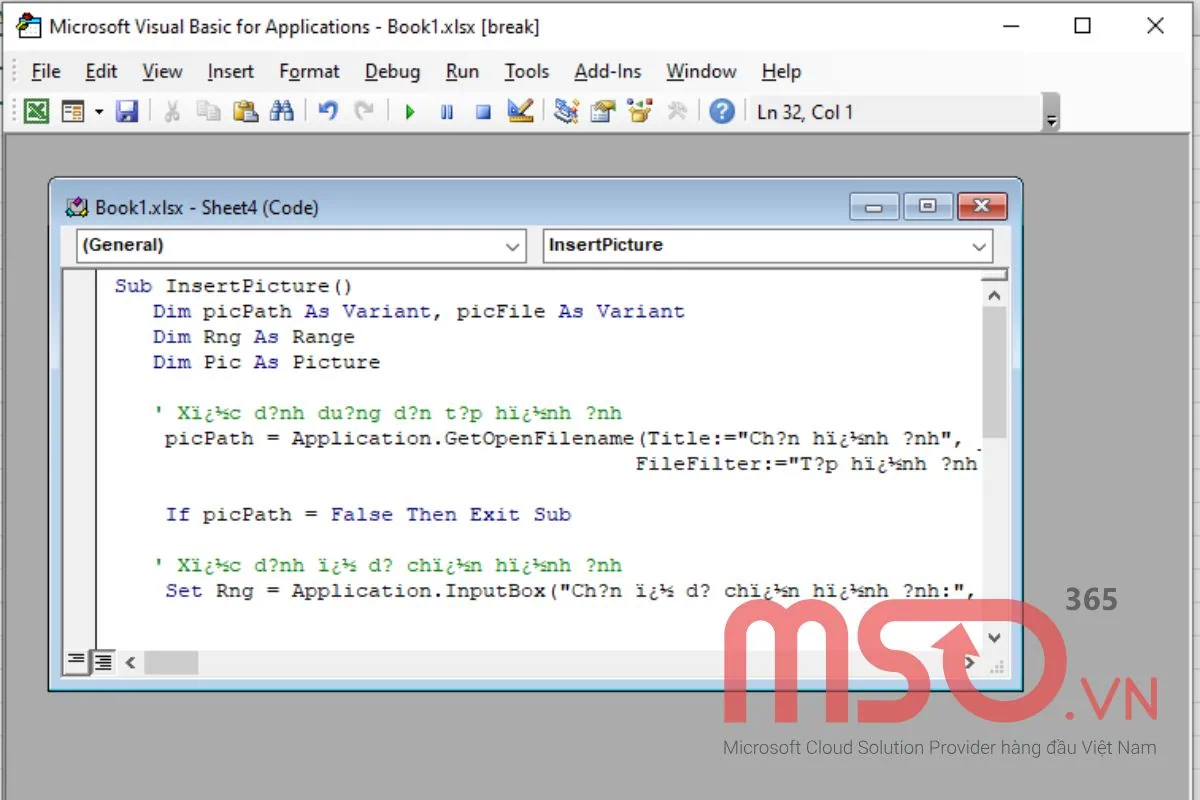
Task: Click the Reset icon to stop debugging
Action: (x=483, y=111)
